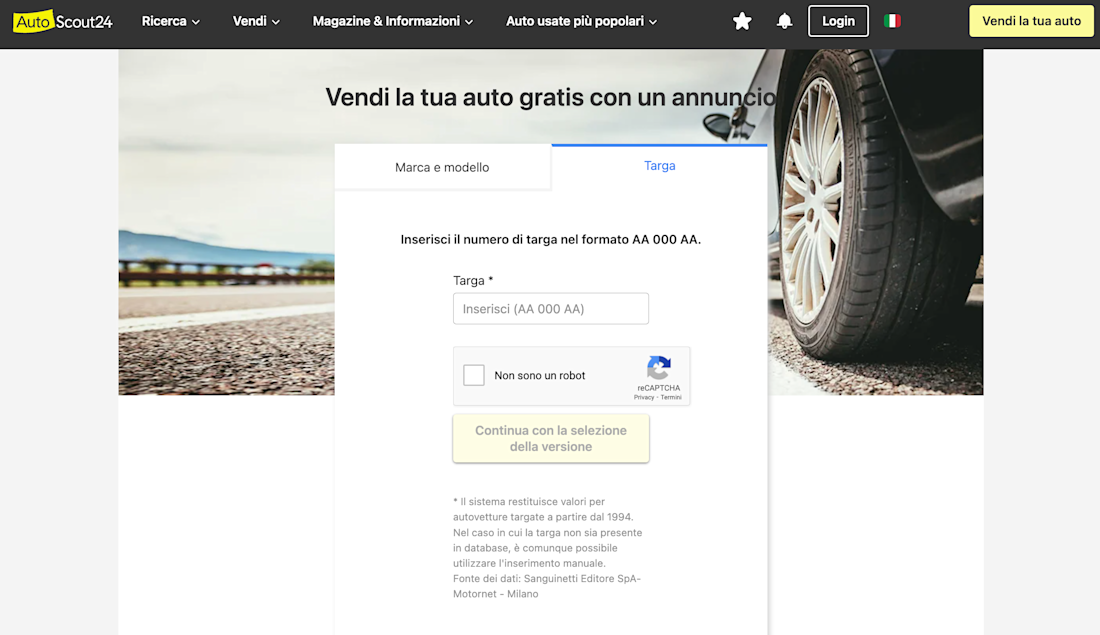Click the 'Targa *' field label

(x=473, y=281)
